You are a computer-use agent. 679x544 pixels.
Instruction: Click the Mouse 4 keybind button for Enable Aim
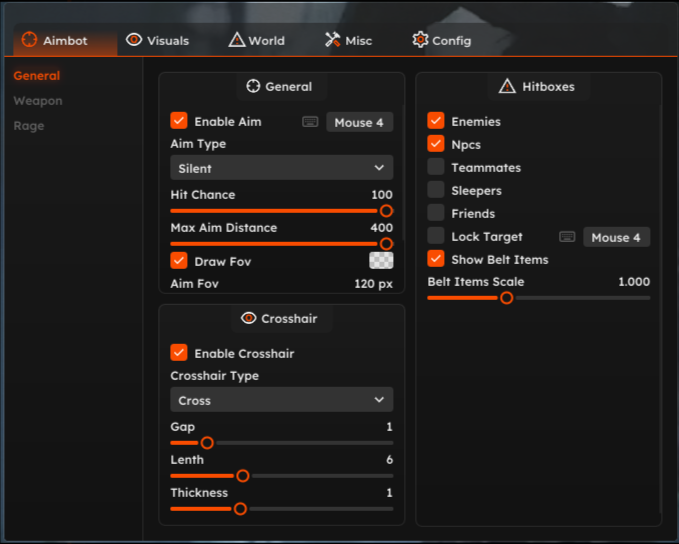(359, 122)
